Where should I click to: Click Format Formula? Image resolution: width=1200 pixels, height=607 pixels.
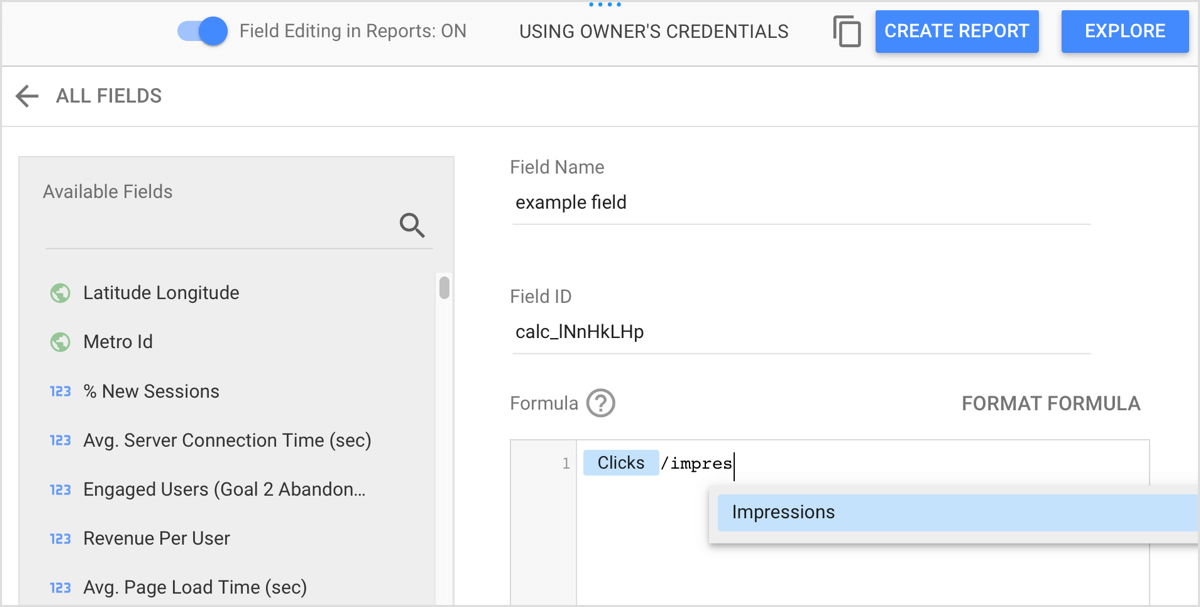tap(1050, 404)
